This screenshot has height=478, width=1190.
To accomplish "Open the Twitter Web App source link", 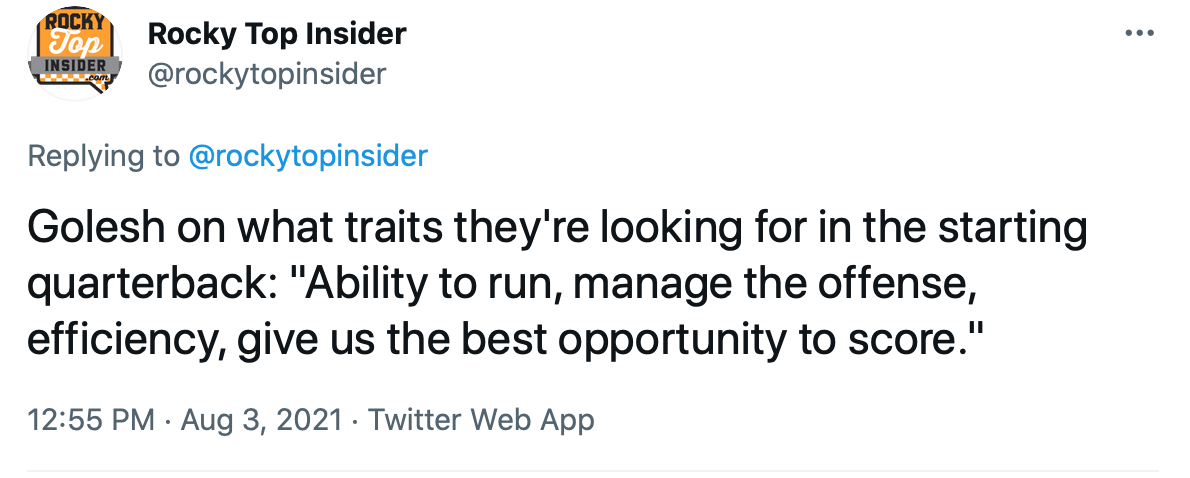I will point(481,419).
